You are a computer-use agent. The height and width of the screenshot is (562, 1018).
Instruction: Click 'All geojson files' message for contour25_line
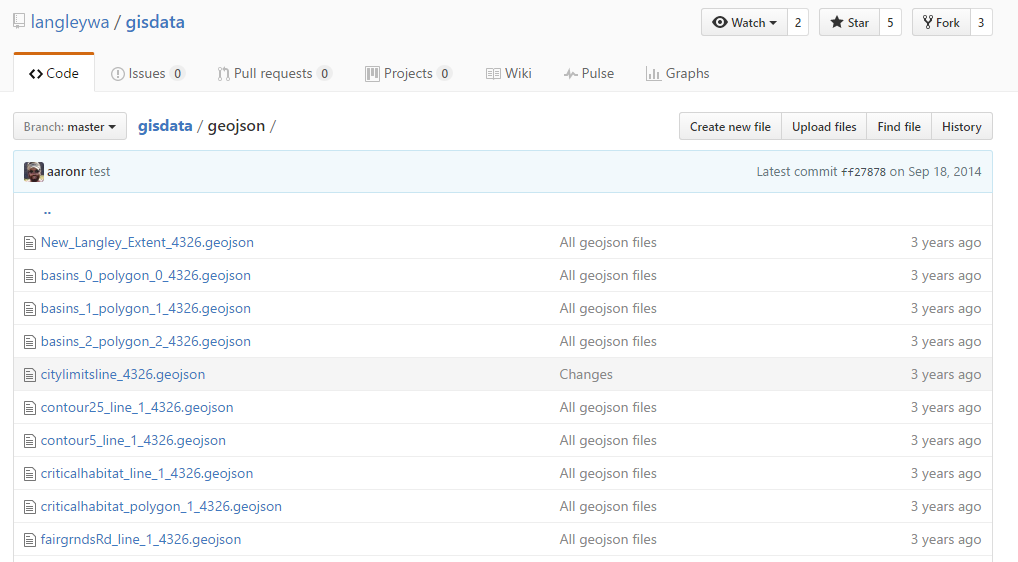click(608, 408)
